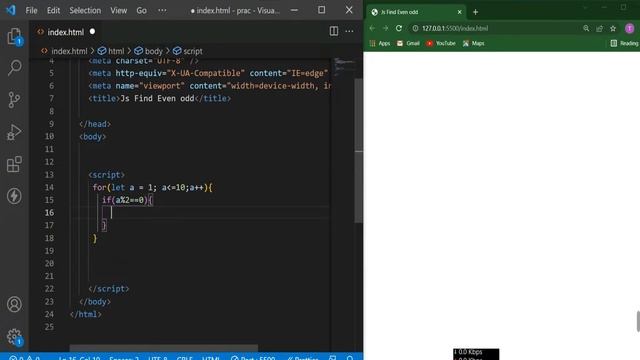Open the YouTube bookmark
640x360 pixels.
click(441, 43)
